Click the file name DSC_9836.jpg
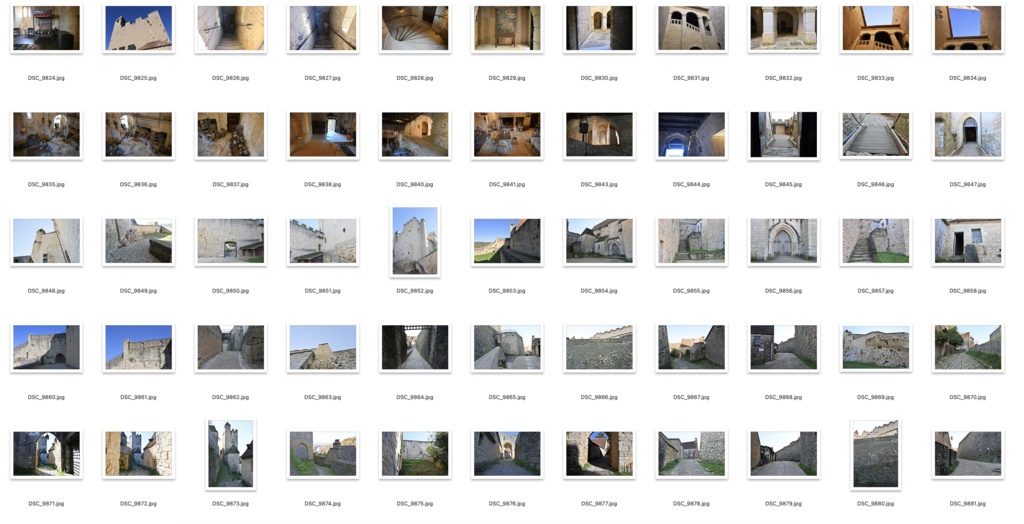 pyautogui.click(x=138, y=184)
